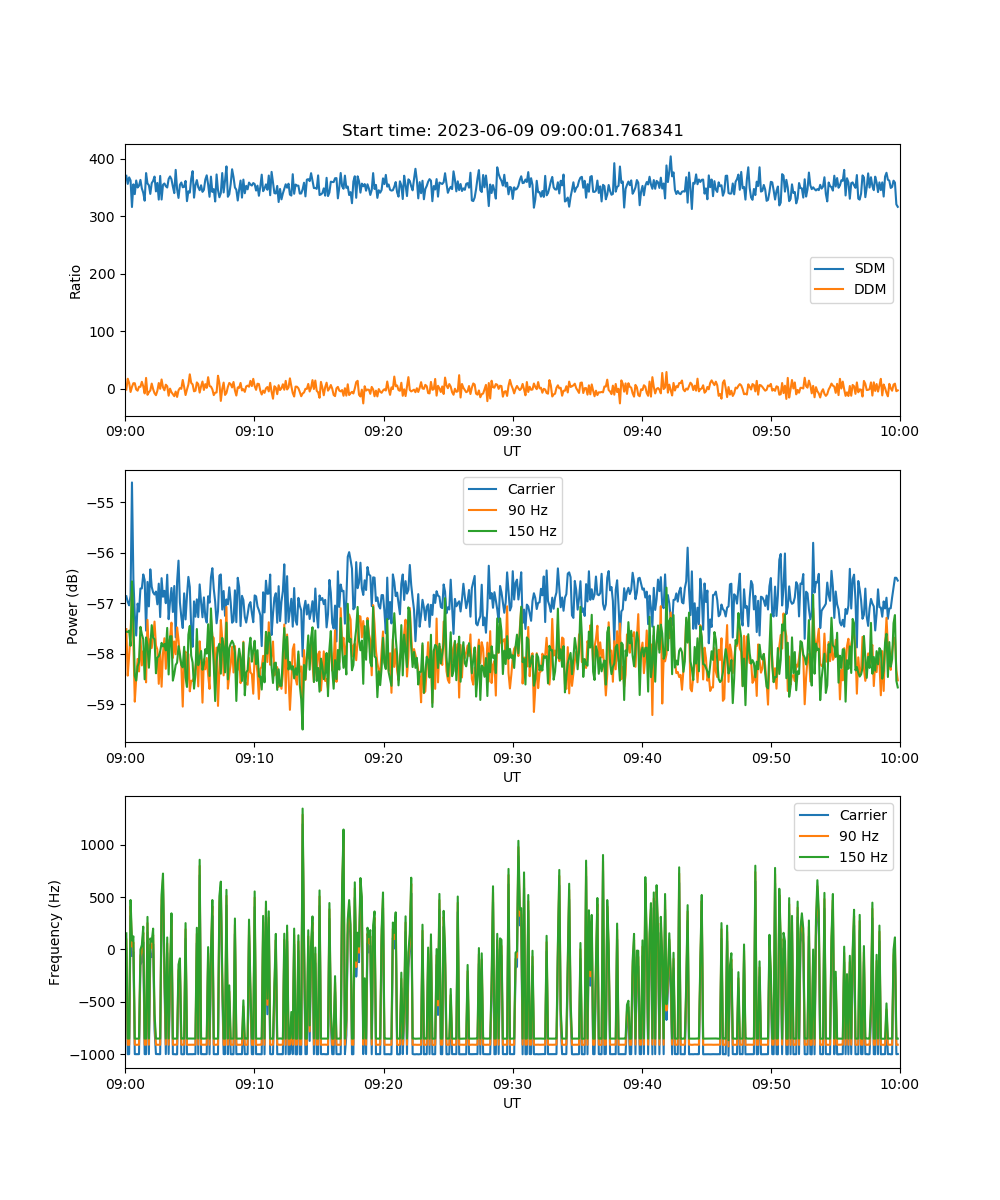
Task: Click the 10:00 tick under the Frequency plot
Action: tap(900, 1083)
